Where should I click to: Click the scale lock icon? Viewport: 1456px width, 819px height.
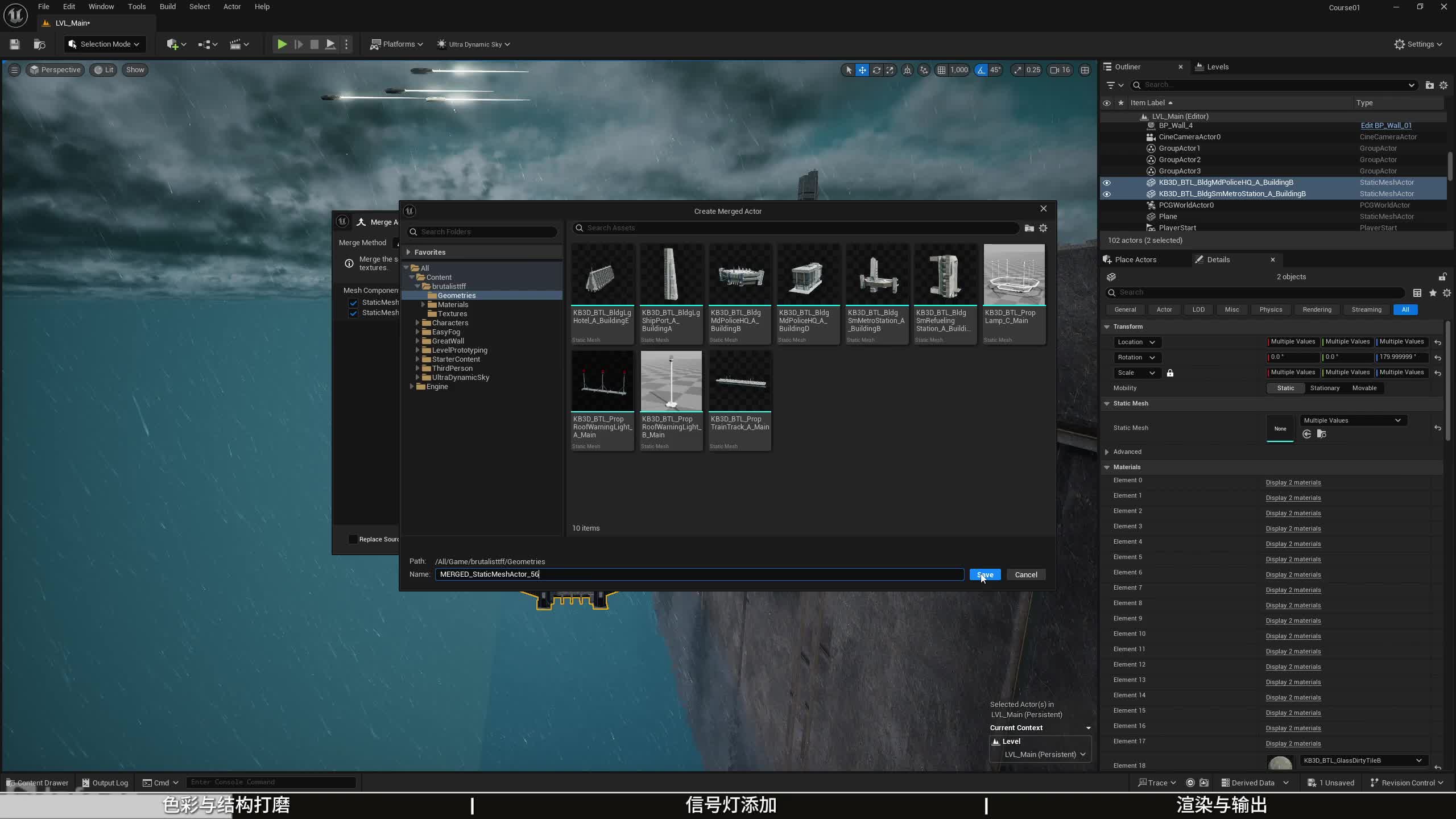coord(1170,373)
